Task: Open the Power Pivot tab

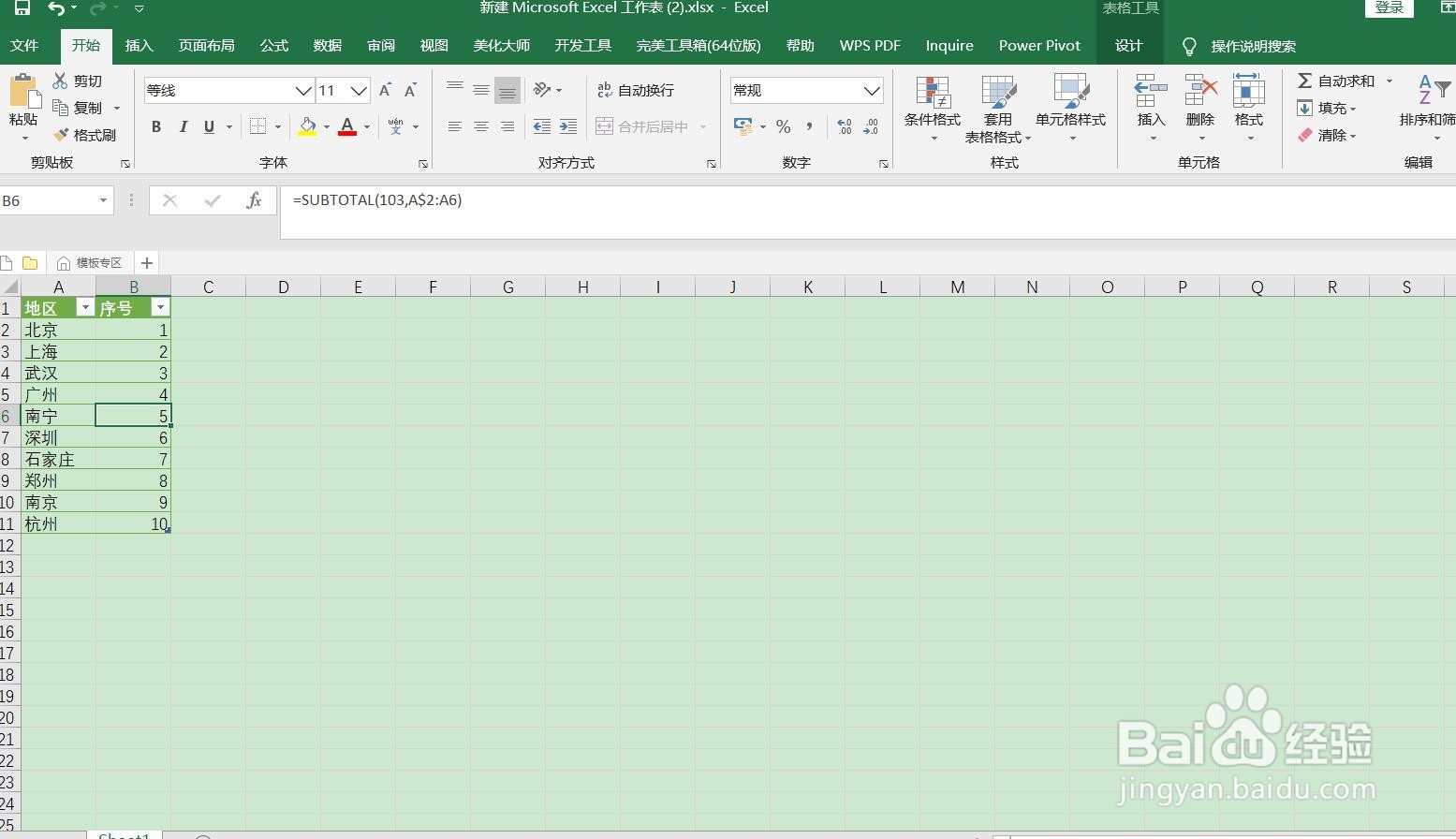Action: pyautogui.click(x=1039, y=46)
